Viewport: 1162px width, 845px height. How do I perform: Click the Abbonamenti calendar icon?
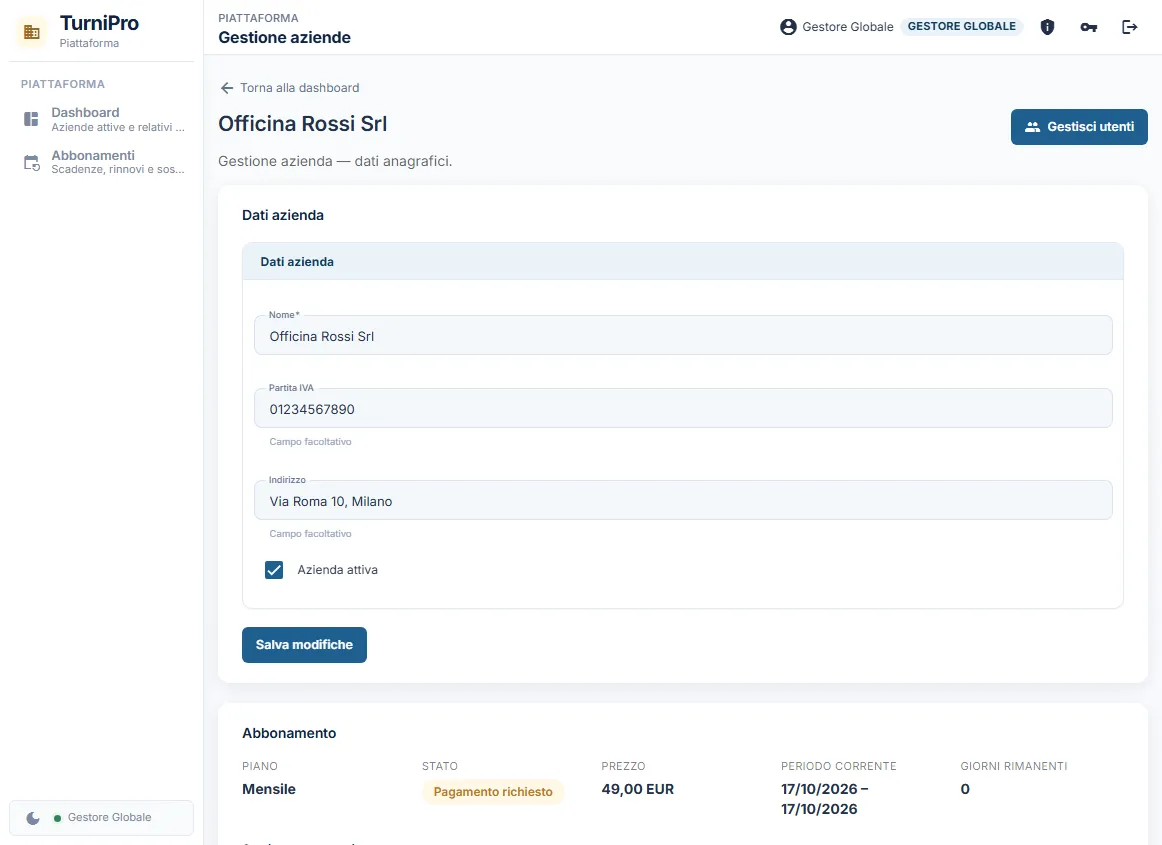31,162
